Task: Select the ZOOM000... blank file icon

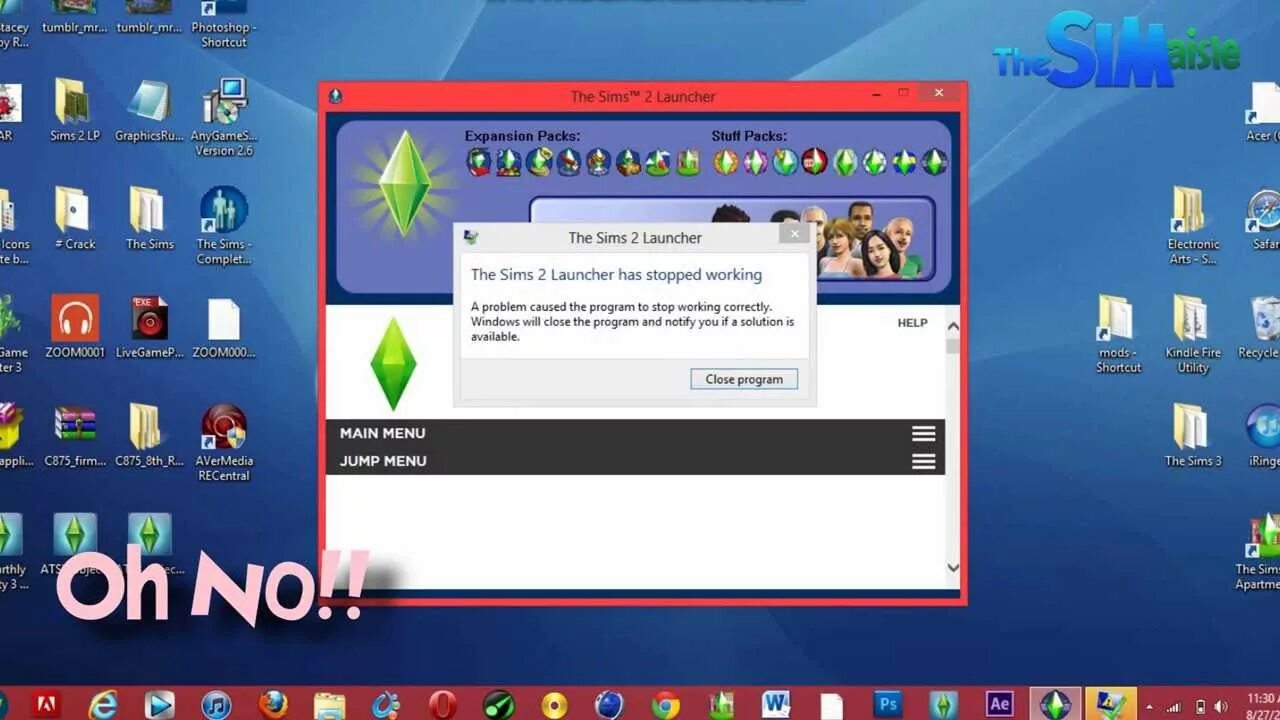Action: 224,327
